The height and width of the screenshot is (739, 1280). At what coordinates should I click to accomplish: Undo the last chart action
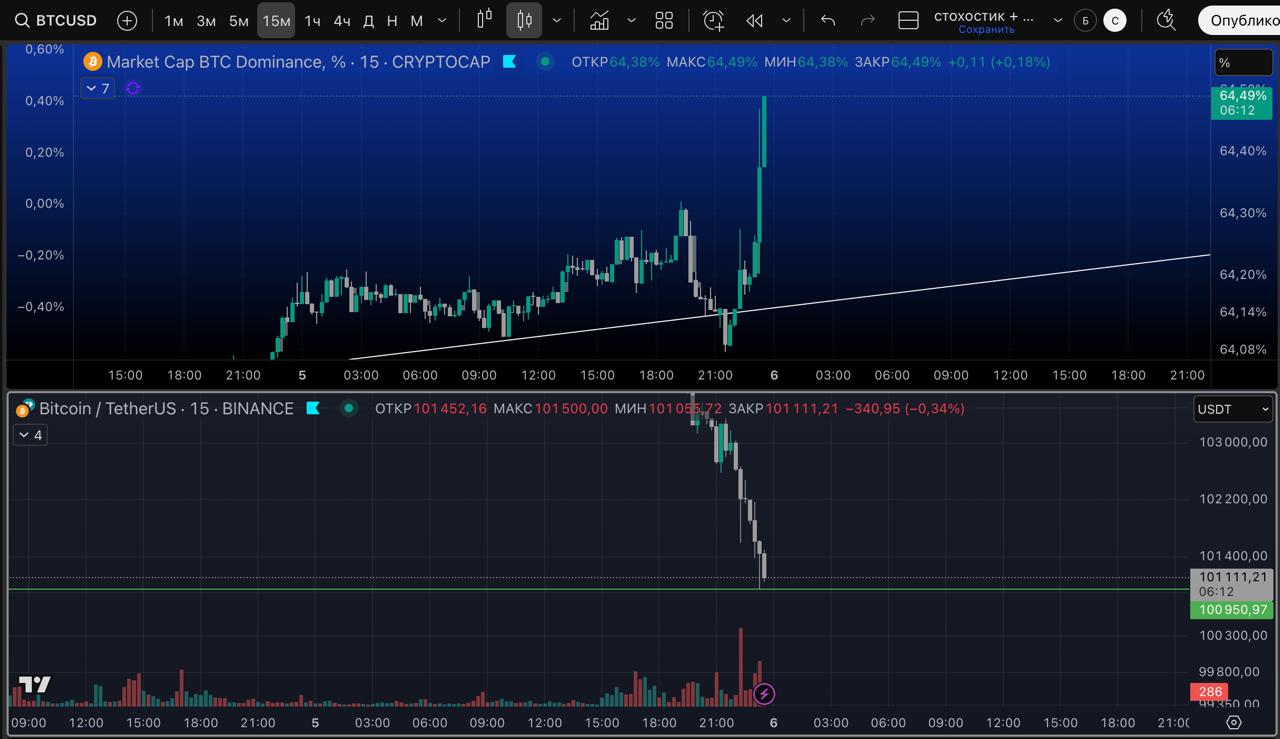pos(827,20)
